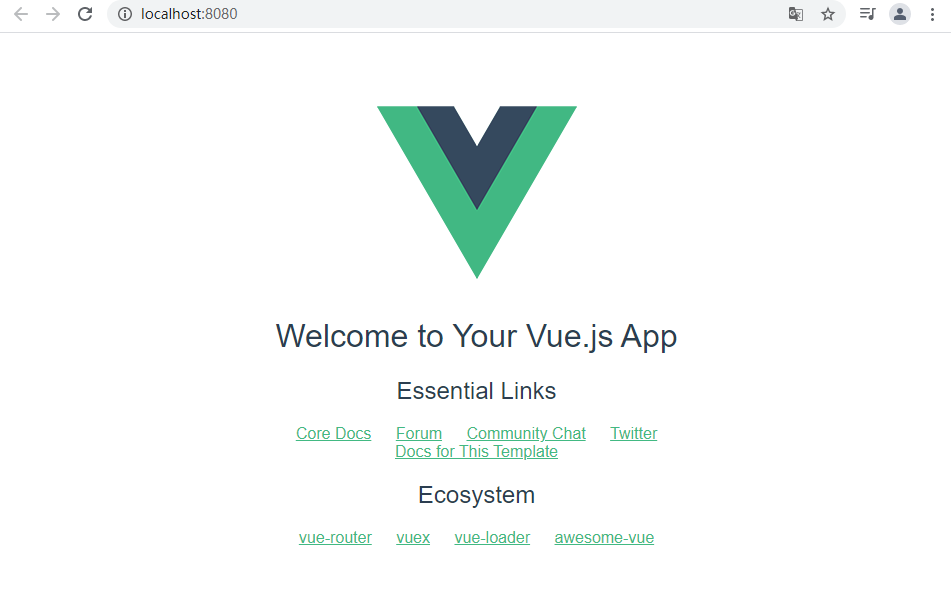
Task: Bookmark this page with the star
Action: (828, 14)
